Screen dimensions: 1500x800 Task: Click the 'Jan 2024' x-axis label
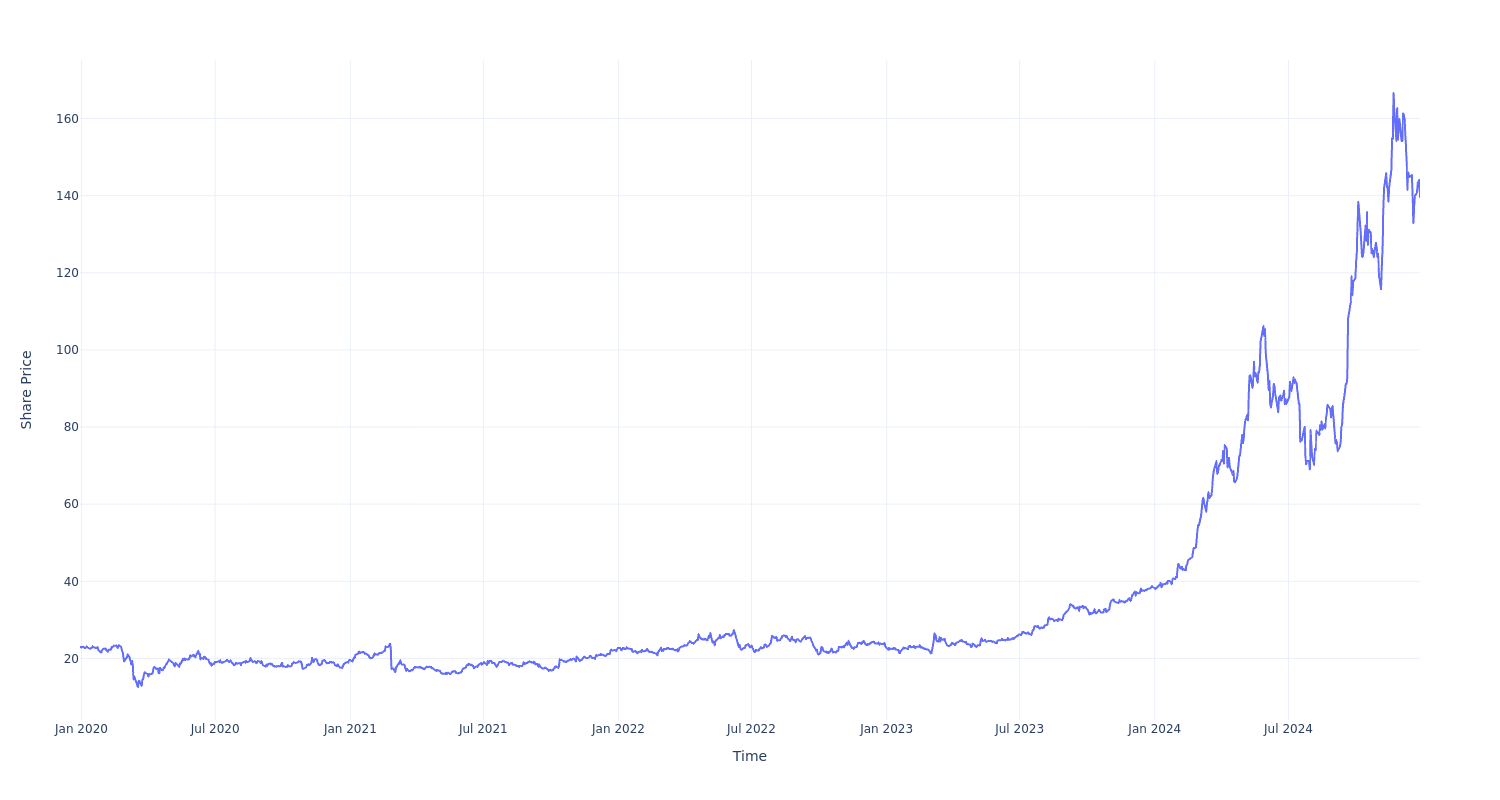pyautogui.click(x=1154, y=729)
